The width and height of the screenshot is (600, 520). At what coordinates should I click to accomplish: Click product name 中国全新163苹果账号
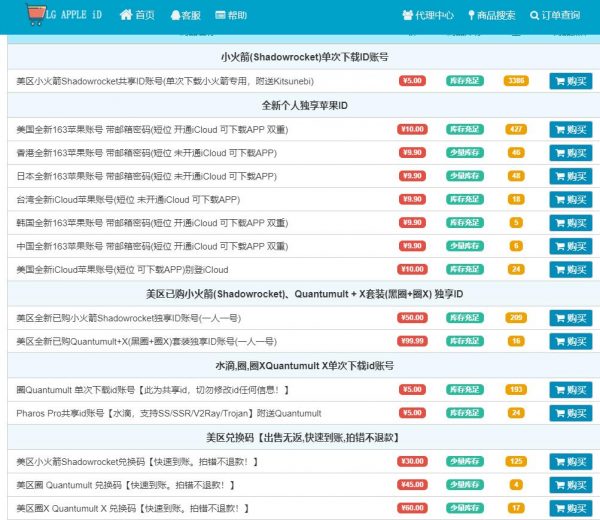click(x=152, y=246)
